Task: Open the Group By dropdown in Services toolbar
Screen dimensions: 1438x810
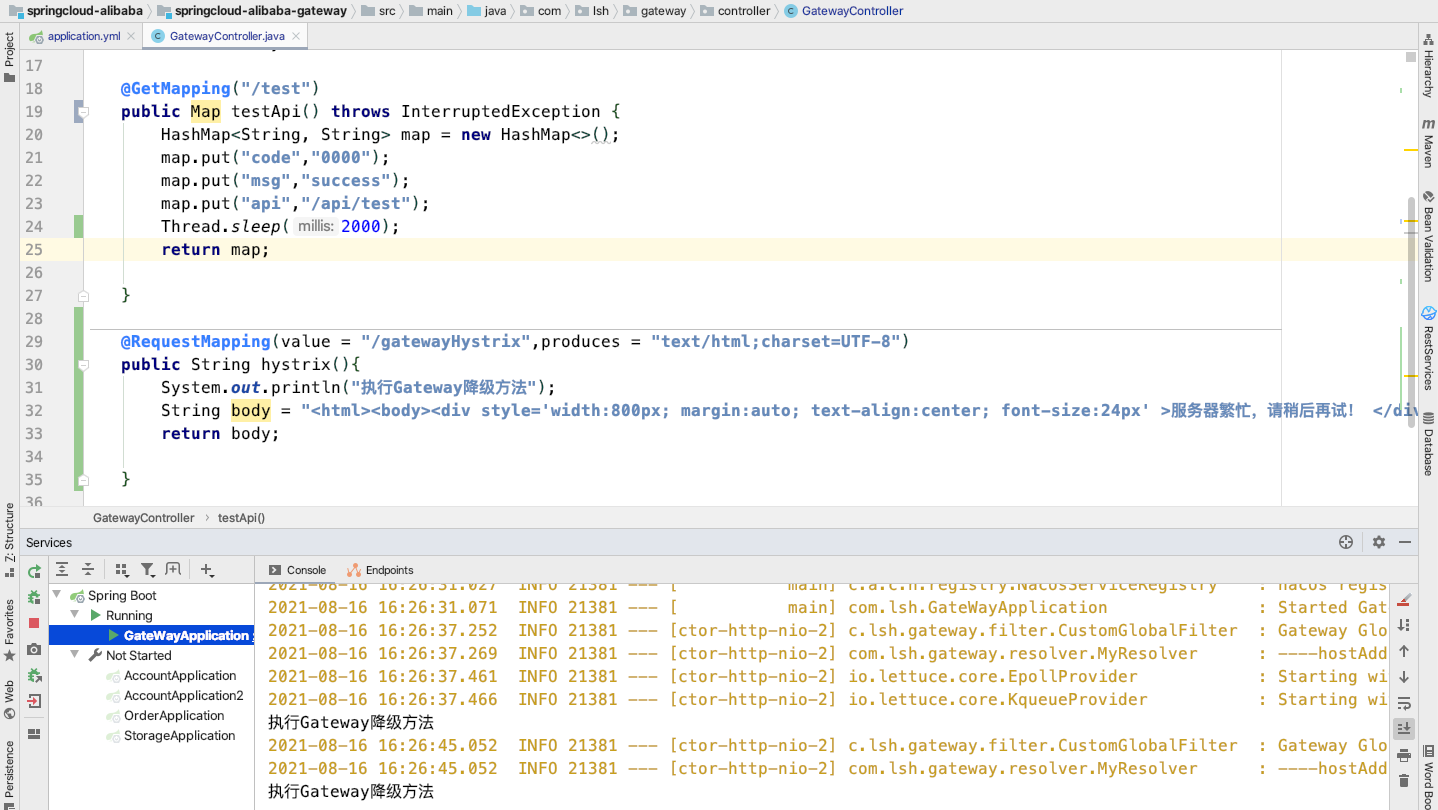Action: [122, 568]
